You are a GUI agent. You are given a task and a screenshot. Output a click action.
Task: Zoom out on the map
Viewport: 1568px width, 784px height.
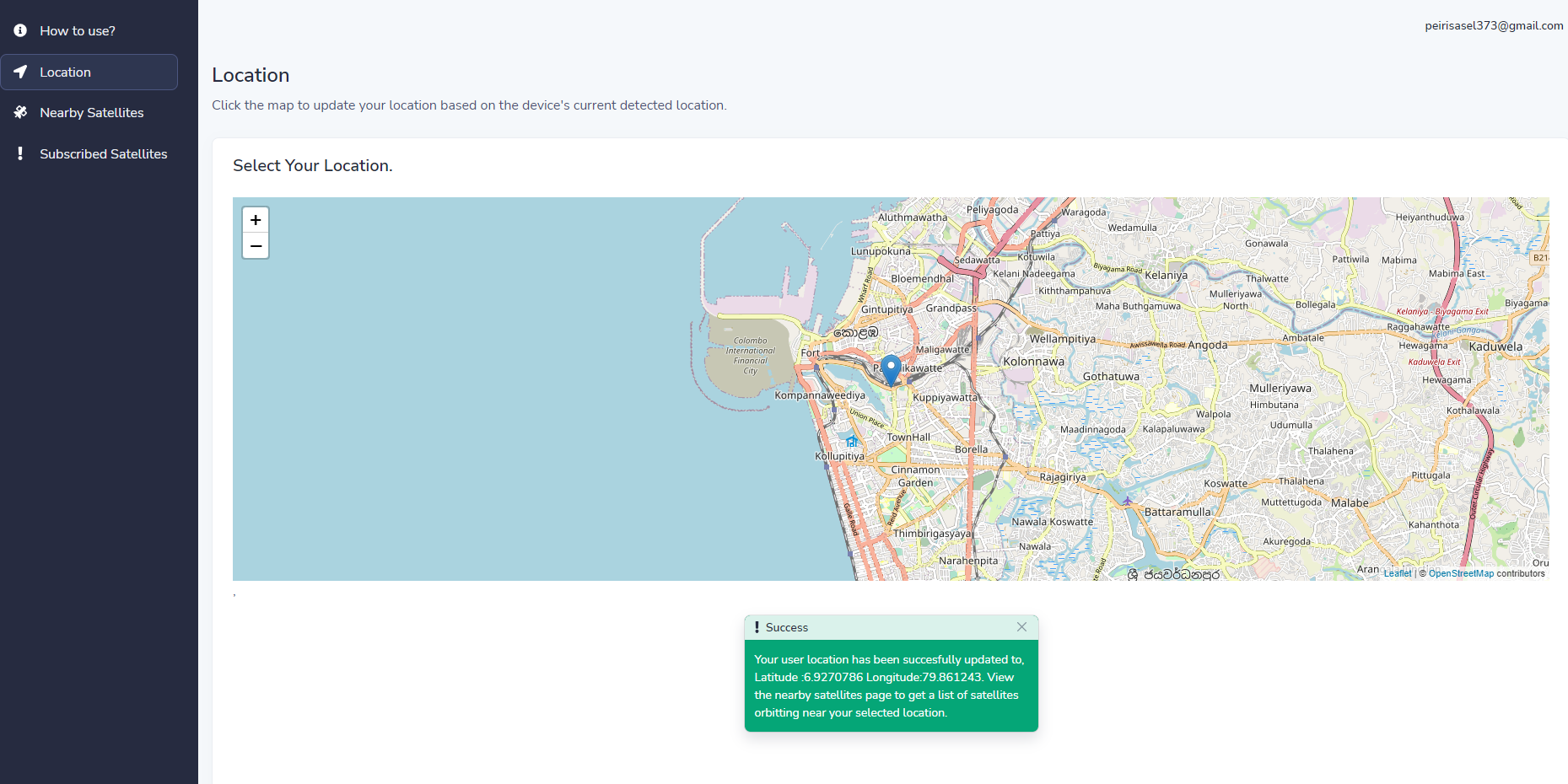click(256, 246)
